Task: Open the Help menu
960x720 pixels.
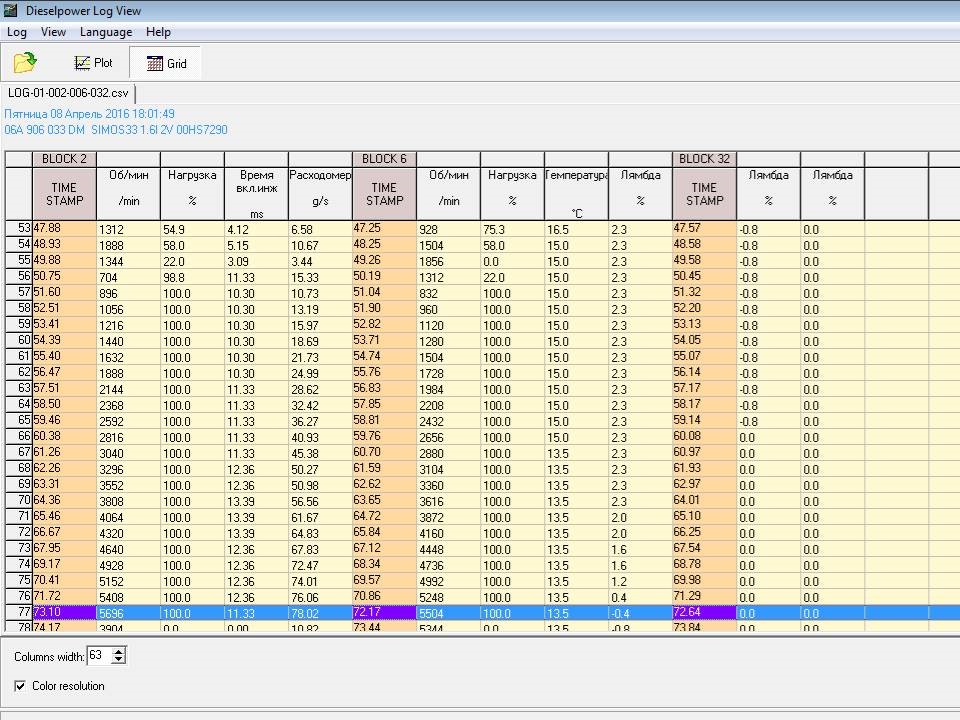Action: [158, 32]
